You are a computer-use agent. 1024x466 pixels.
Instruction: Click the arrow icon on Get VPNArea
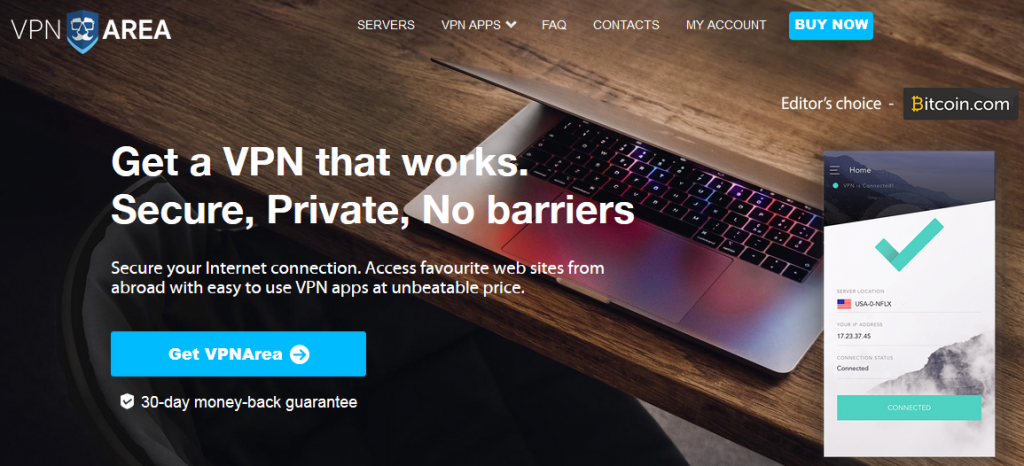[299, 354]
